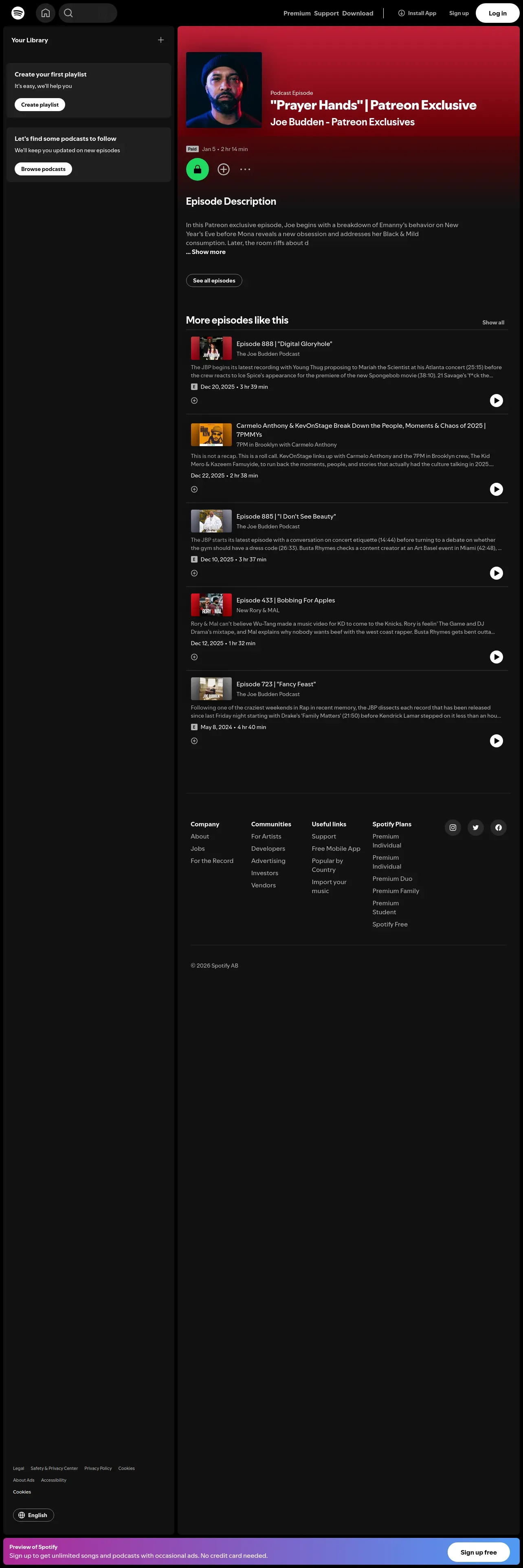The width and height of the screenshot is (523, 1568).
Task: Add Episode 433 to Your Episodes
Action: 194,657
